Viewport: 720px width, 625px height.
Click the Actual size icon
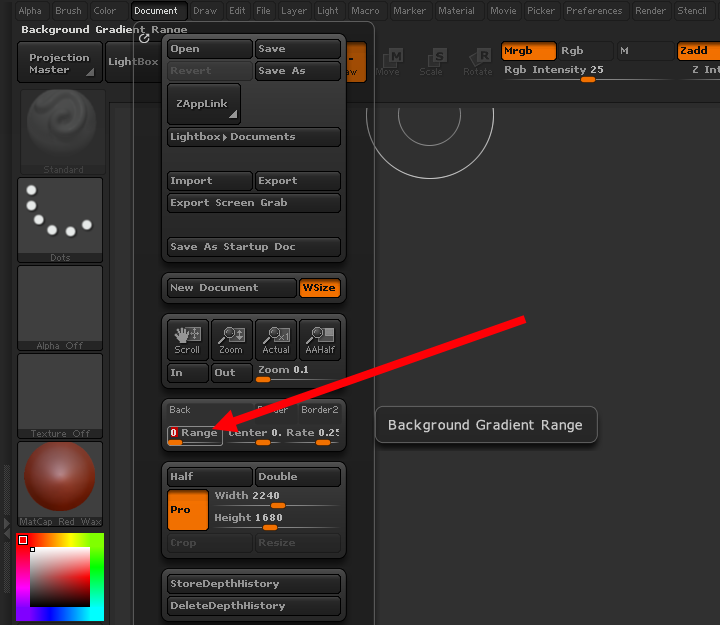click(276, 340)
